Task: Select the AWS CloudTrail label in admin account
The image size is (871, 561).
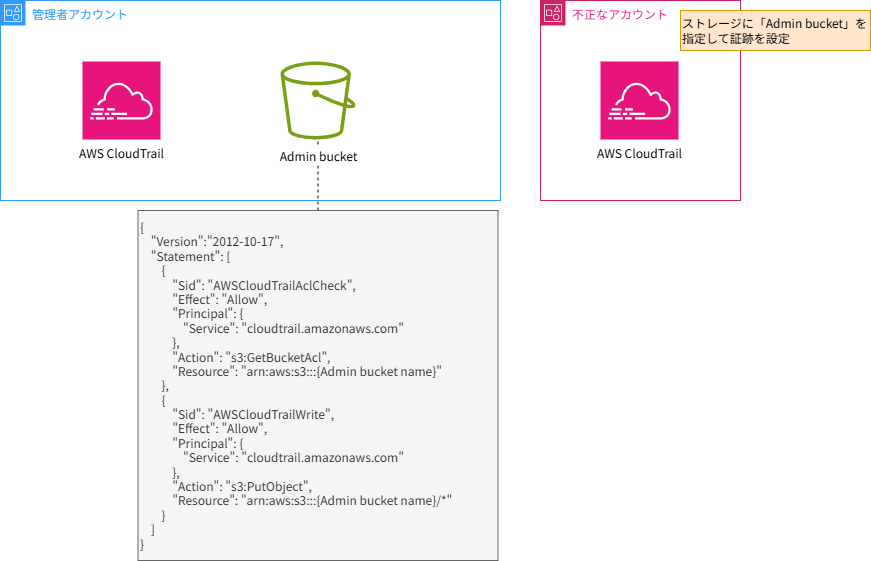Action: tap(121, 154)
